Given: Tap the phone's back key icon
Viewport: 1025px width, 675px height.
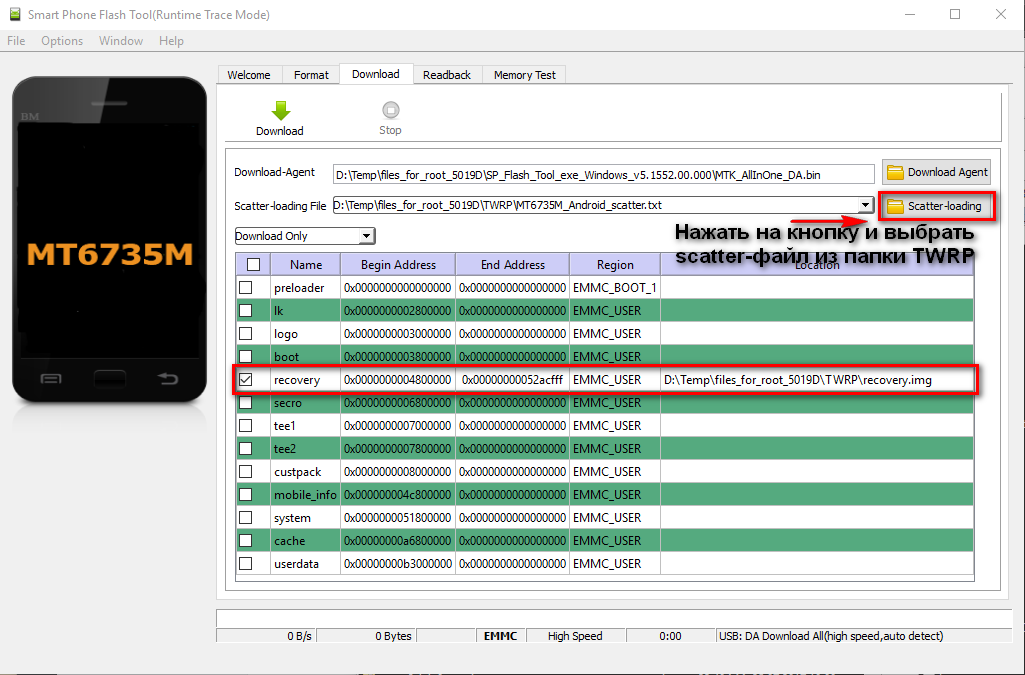Looking at the screenshot, I should coord(168,379).
